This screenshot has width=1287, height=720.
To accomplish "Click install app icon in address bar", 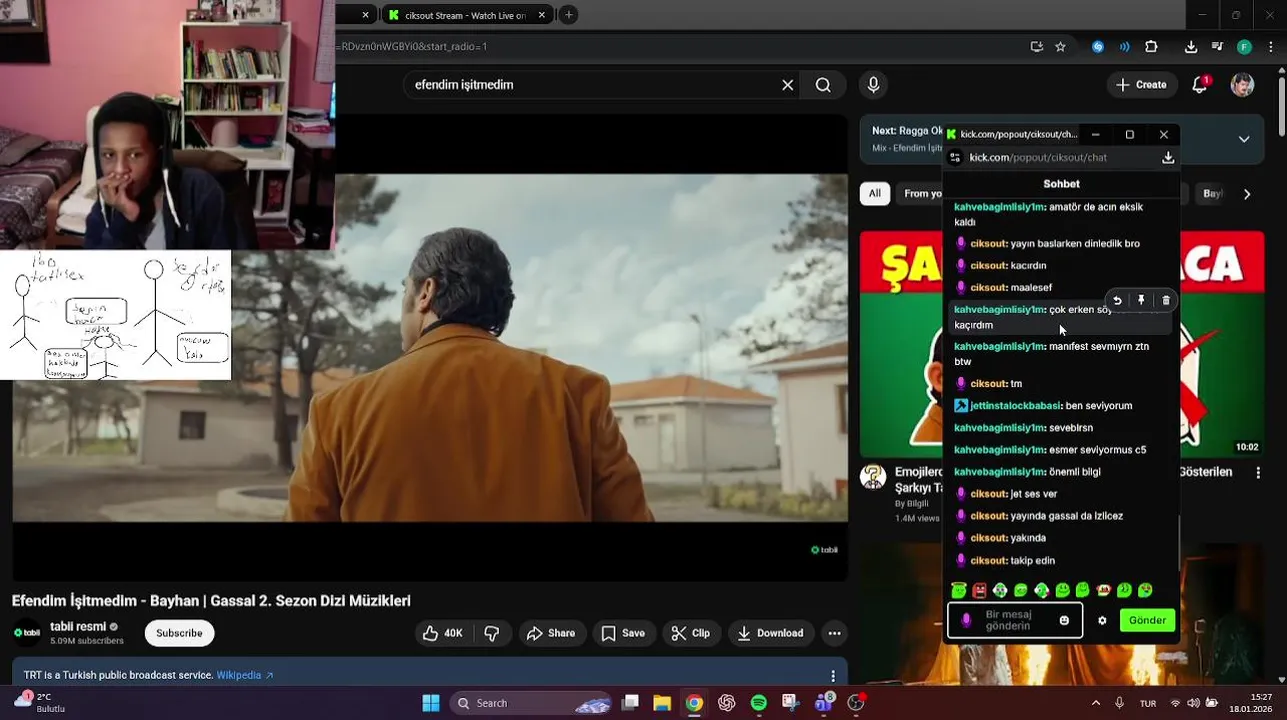I will pyautogui.click(x=1036, y=46).
